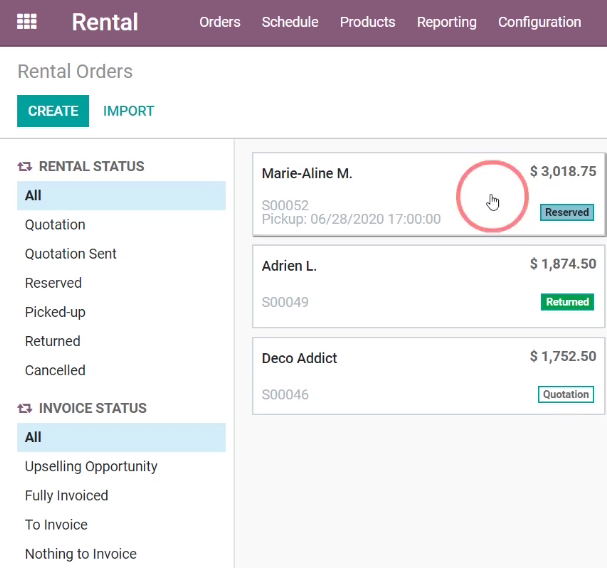
Task: Click the CREATE button
Action: coord(53,111)
